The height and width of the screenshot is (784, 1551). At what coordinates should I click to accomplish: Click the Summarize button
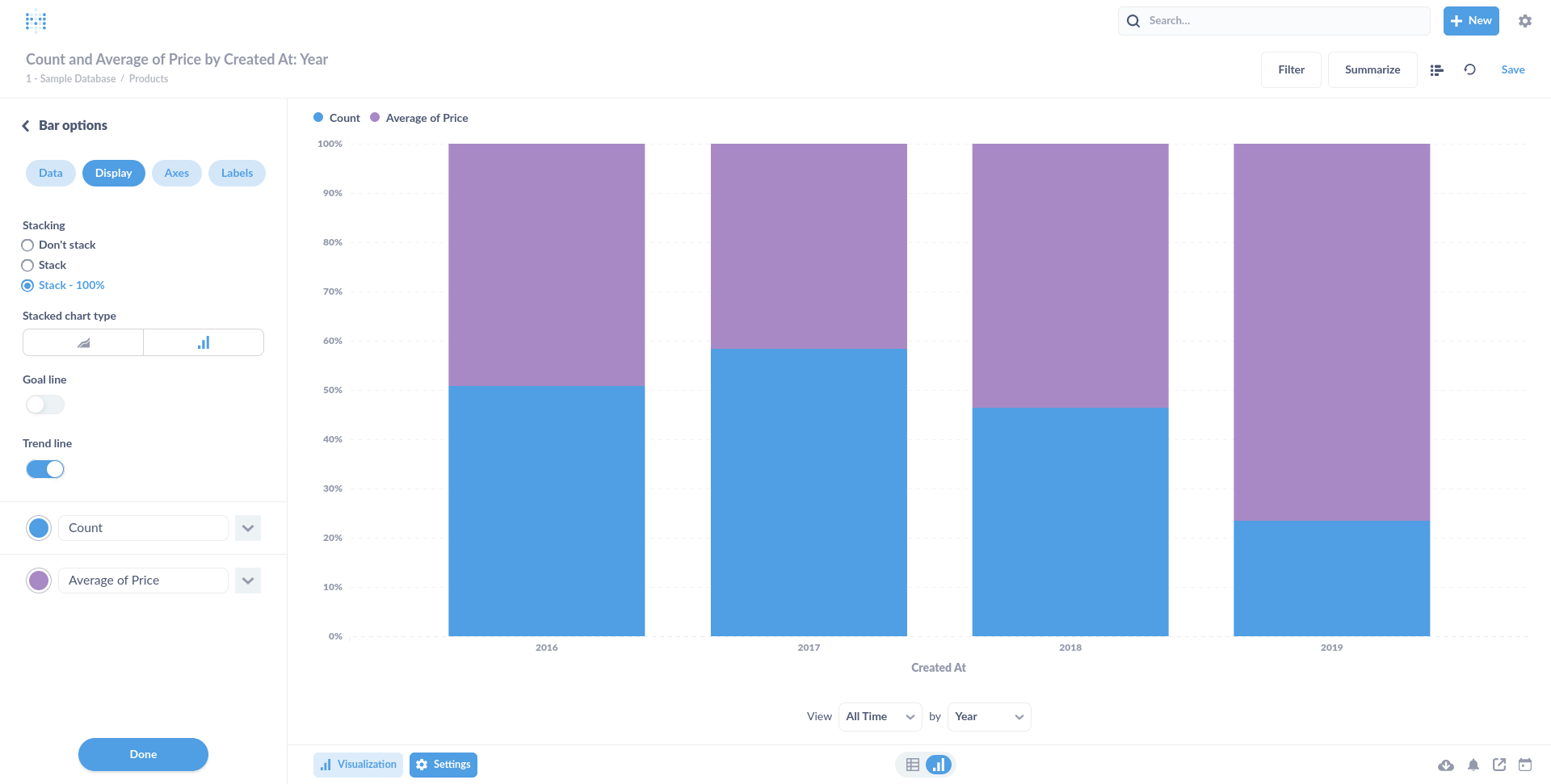coord(1372,69)
